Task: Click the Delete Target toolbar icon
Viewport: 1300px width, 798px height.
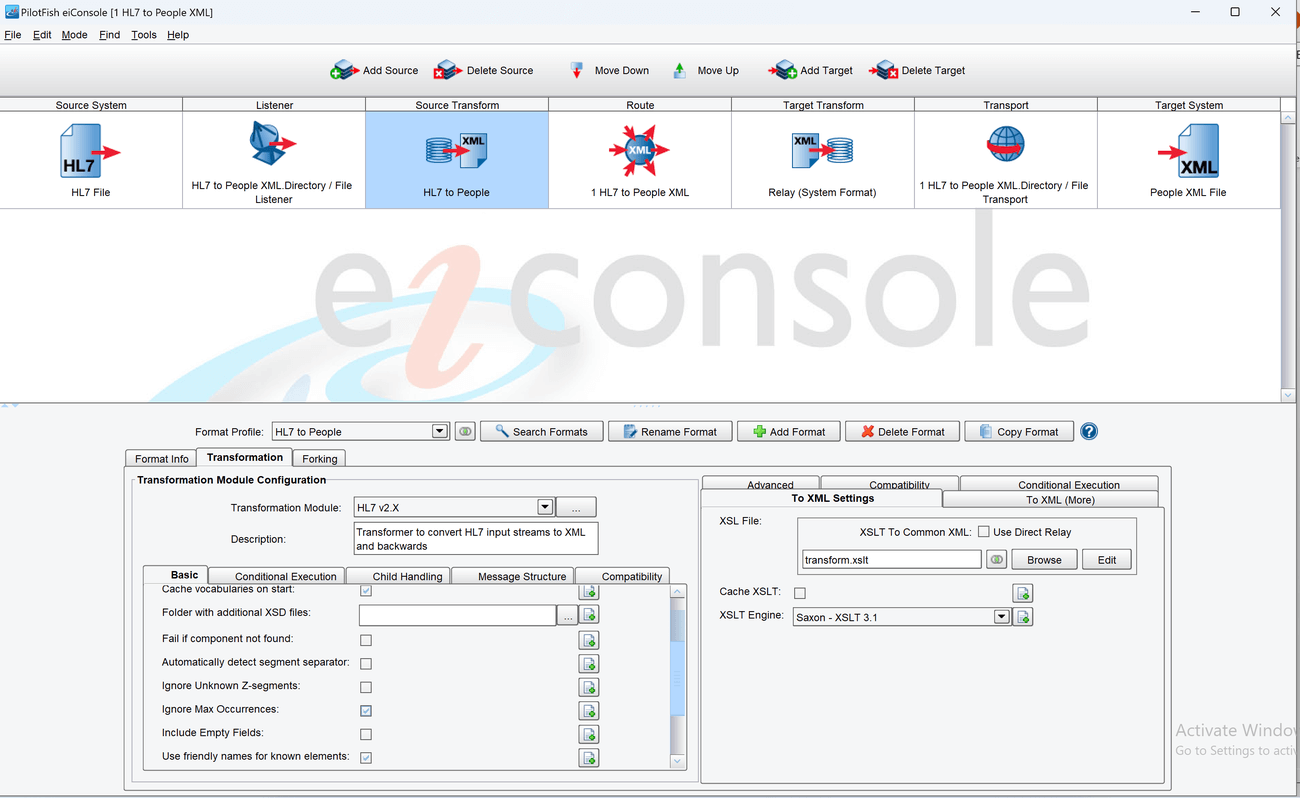Action: click(884, 70)
